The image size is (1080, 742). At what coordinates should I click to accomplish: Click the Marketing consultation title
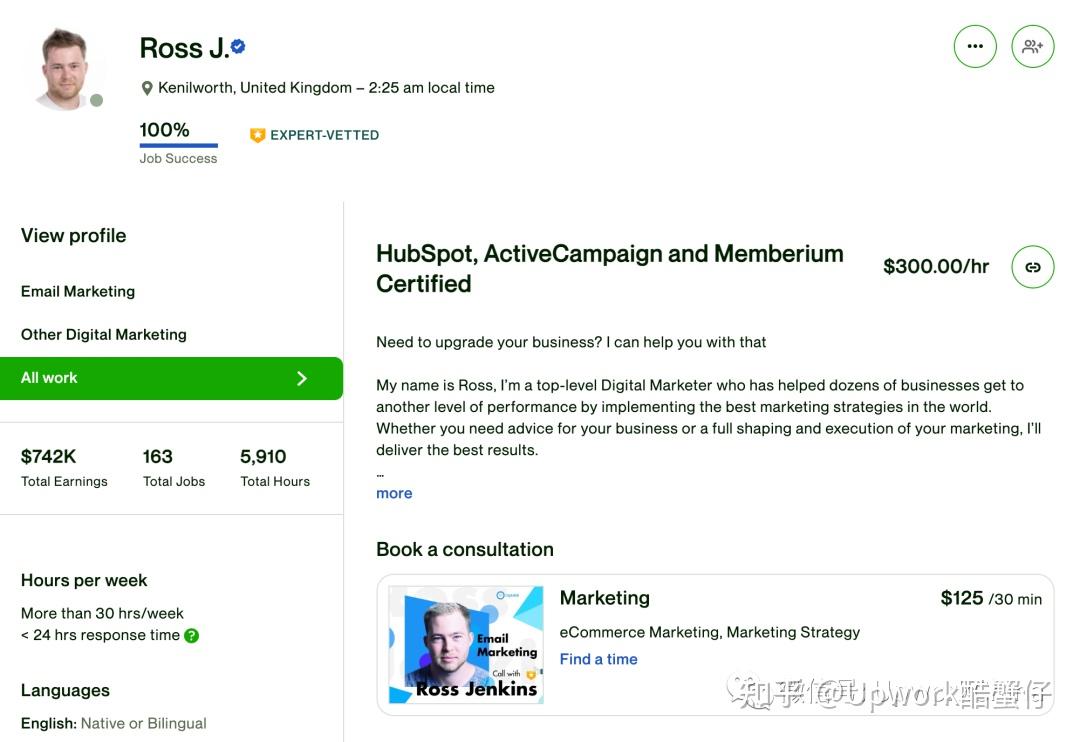coord(604,598)
